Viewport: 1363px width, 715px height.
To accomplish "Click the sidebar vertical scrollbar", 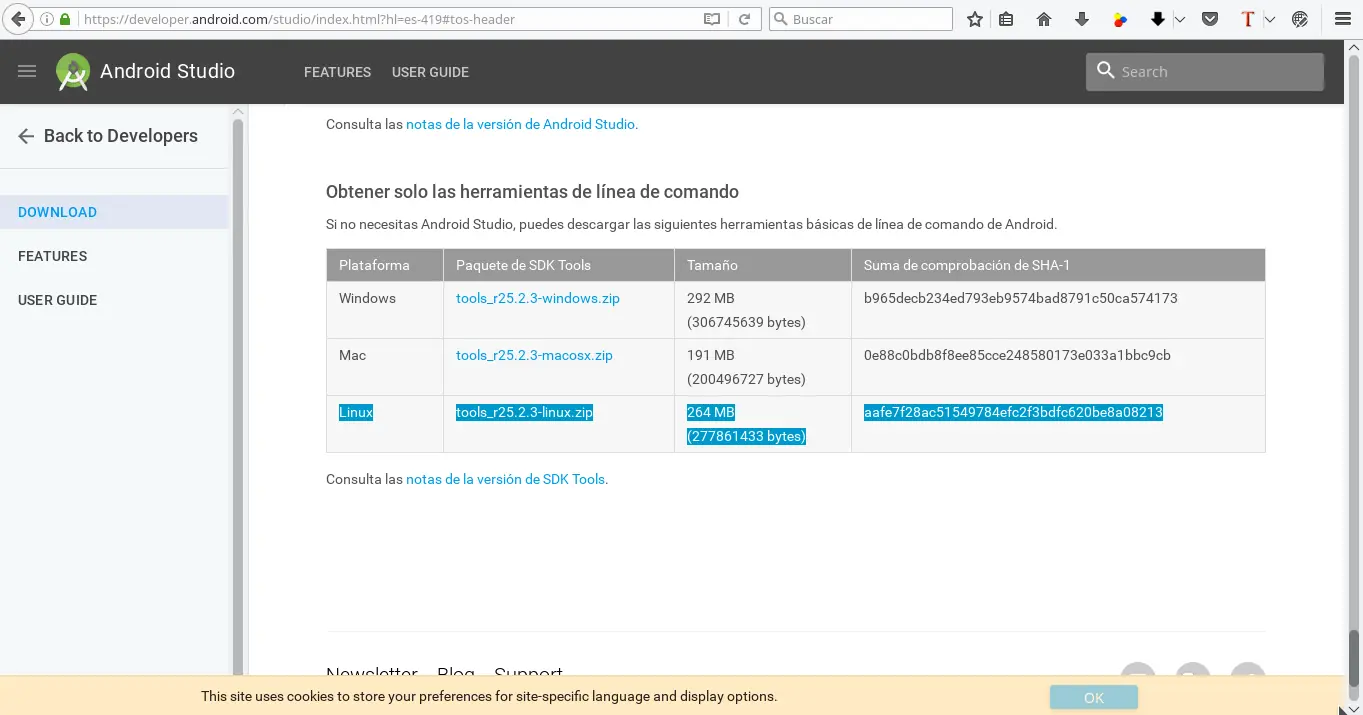I will point(238,395).
